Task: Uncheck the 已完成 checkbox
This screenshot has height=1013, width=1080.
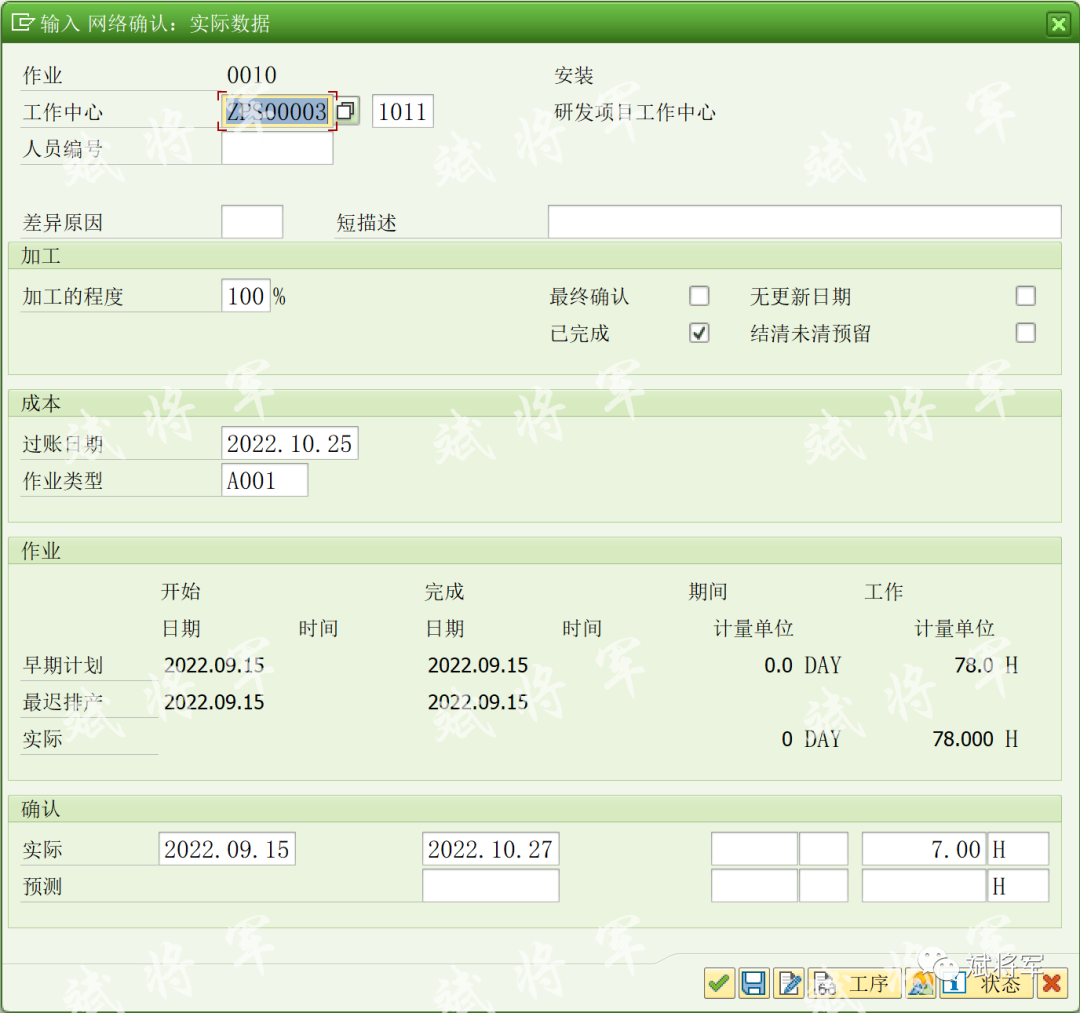Action: click(699, 333)
